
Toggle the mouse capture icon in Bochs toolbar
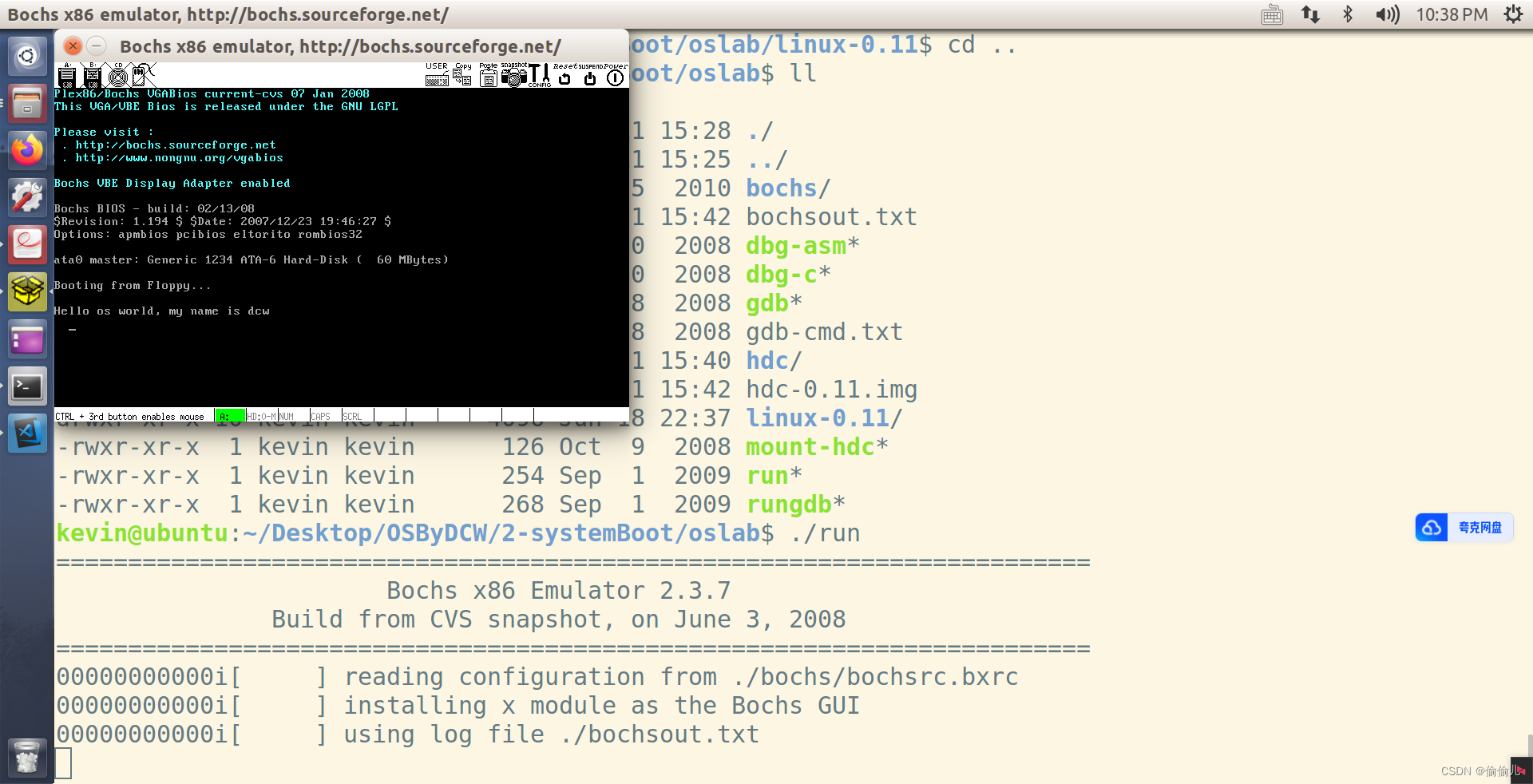(x=143, y=77)
